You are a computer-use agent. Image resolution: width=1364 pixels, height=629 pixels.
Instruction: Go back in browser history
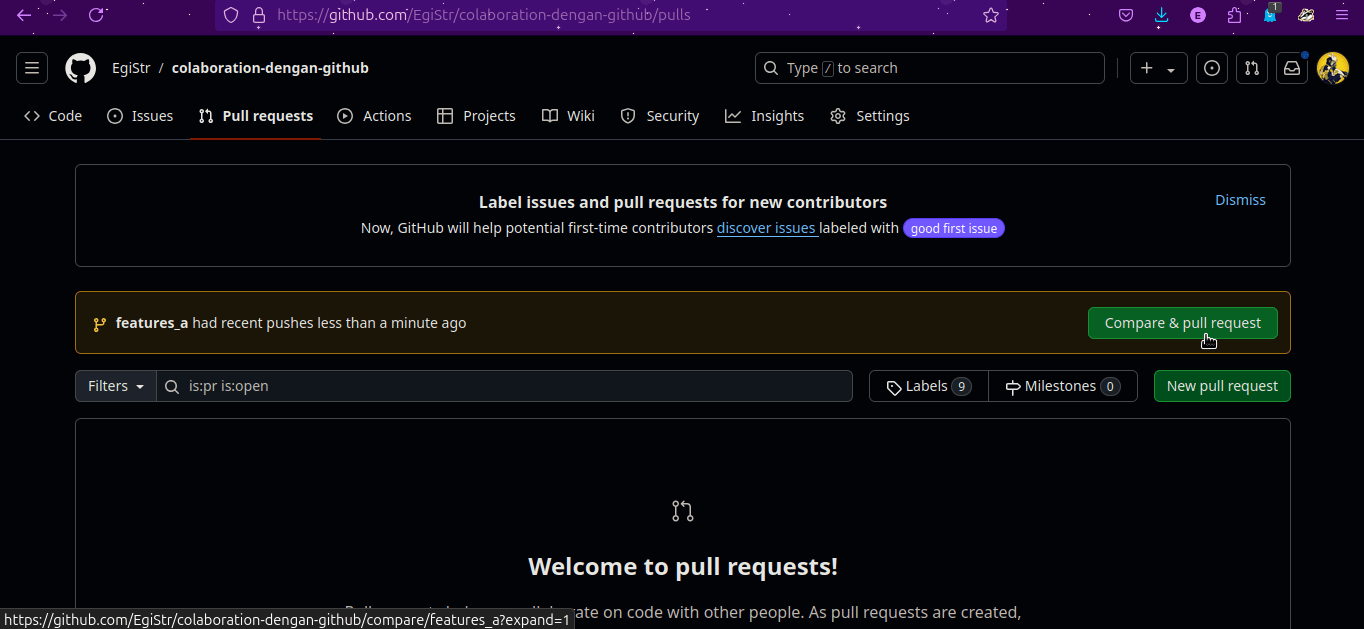tap(24, 15)
